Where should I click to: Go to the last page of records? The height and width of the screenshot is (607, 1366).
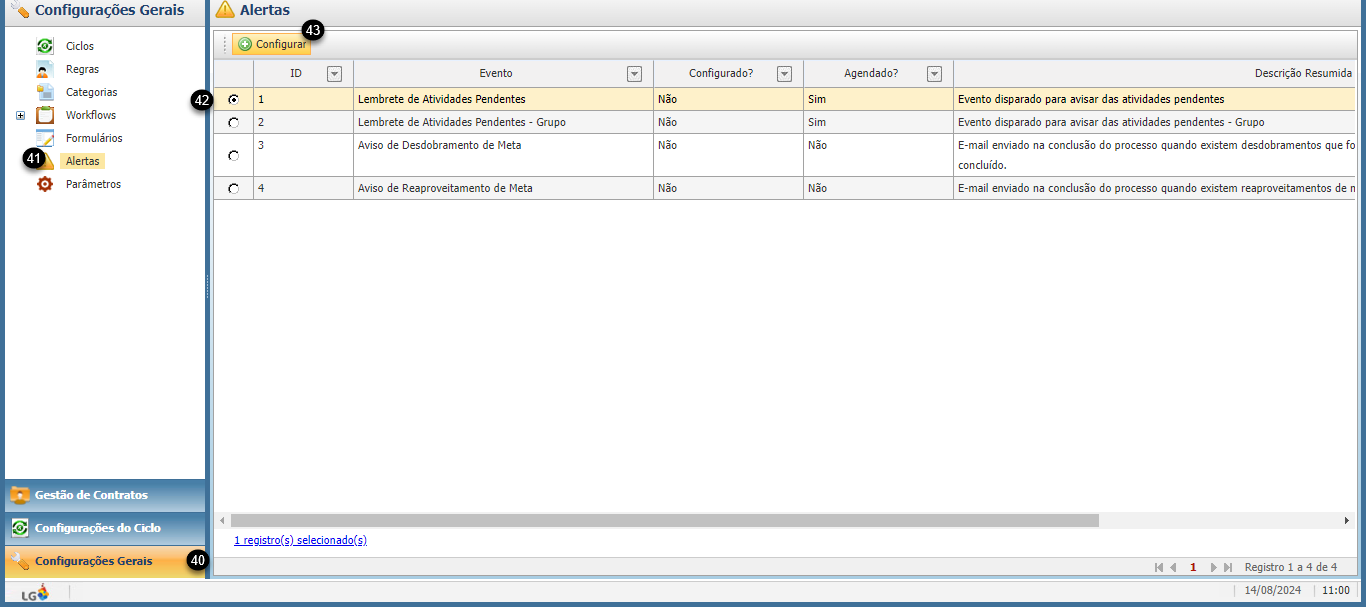pos(1228,567)
